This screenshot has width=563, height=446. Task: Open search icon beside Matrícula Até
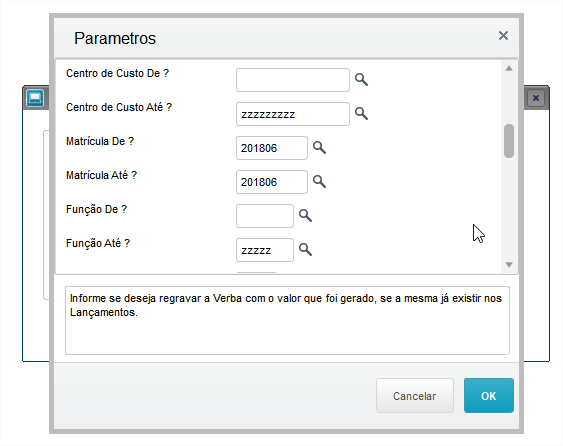pos(319,182)
